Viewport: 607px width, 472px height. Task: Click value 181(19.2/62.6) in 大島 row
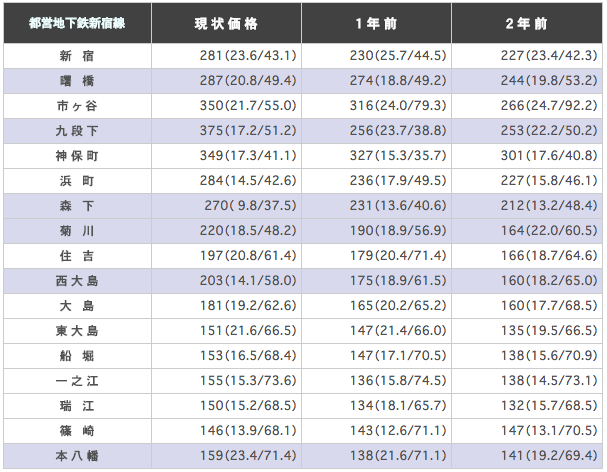(248, 306)
